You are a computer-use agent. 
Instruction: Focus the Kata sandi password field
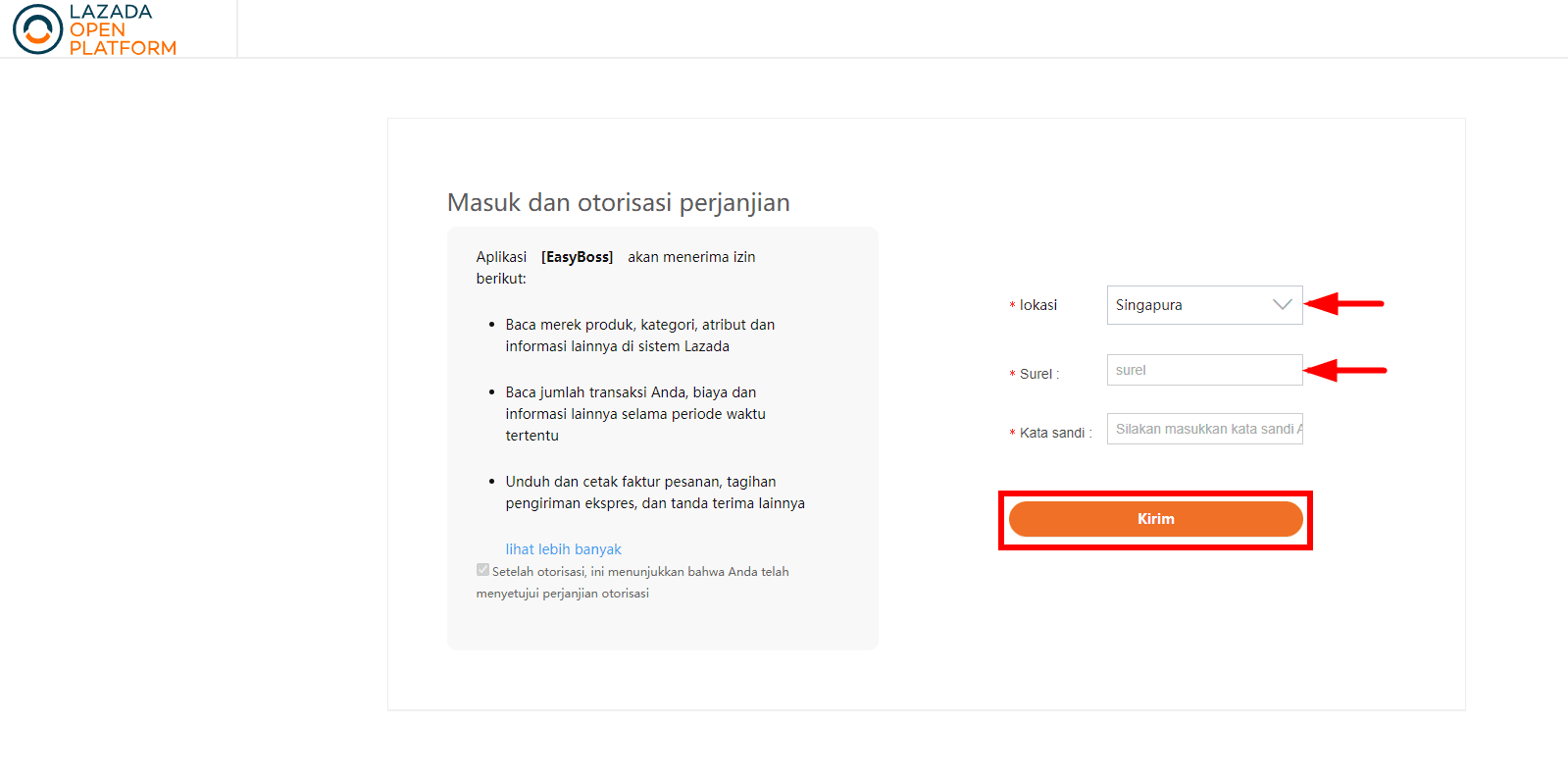pos(1204,429)
